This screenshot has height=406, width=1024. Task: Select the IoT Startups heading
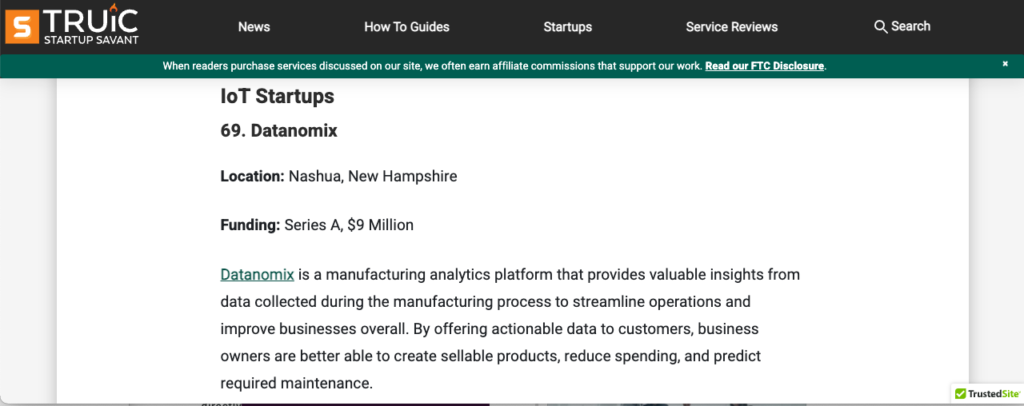tap(278, 97)
